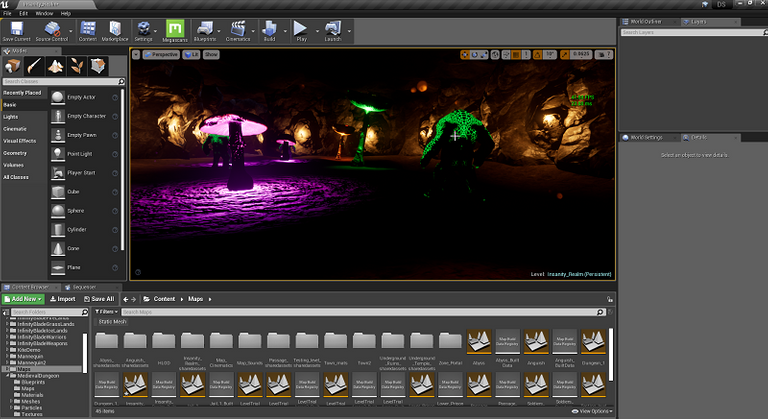The height and width of the screenshot is (419, 768).
Task: Switch to Landscape mode icon
Action: (55, 66)
